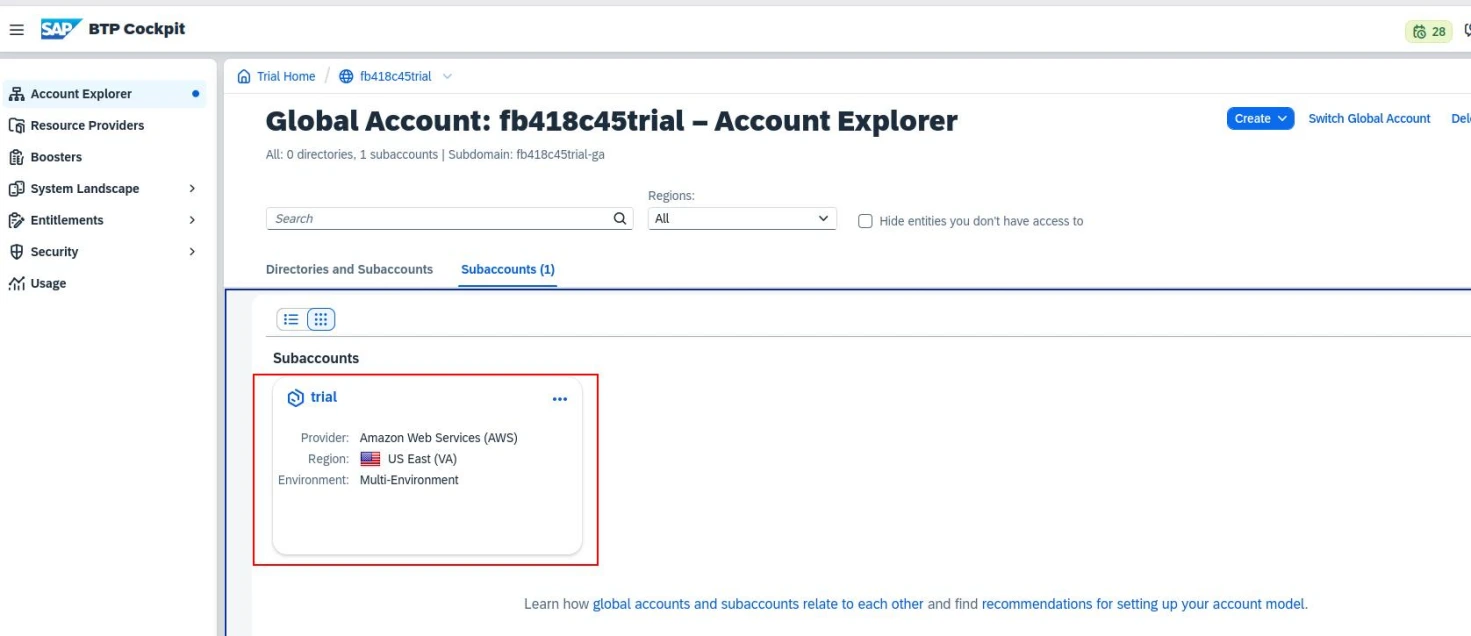This screenshot has height=636, width=1471.
Task: Open the Create button dropdown
Action: coord(1260,118)
